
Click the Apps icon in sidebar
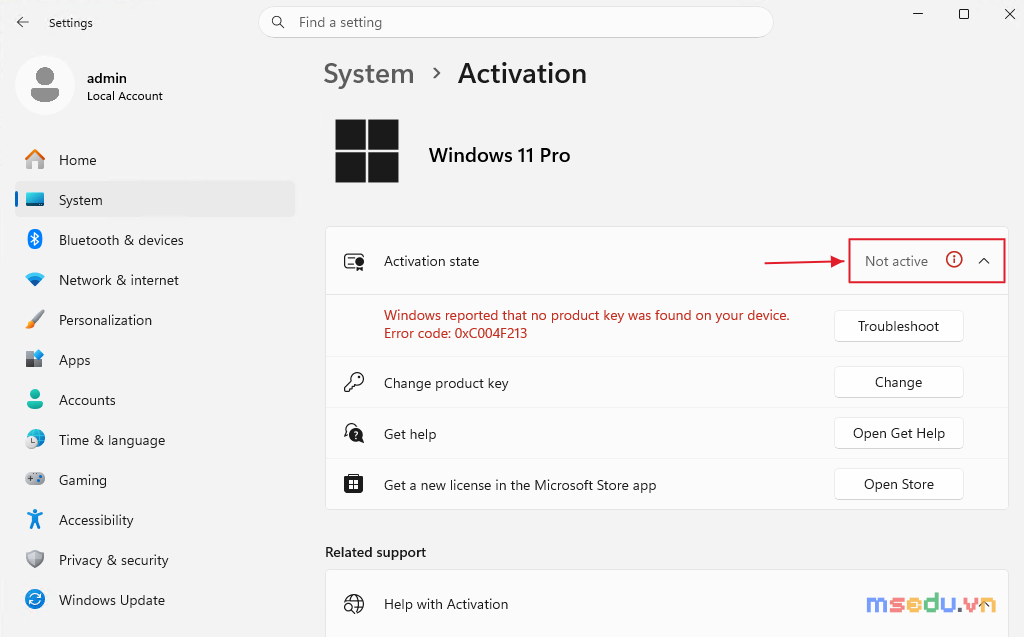point(35,359)
